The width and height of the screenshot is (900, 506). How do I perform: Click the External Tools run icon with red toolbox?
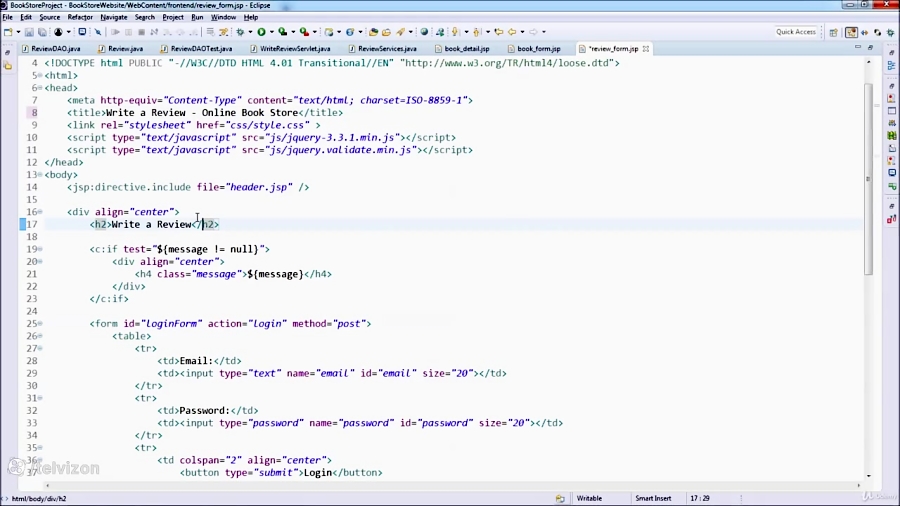(x=304, y=32)
